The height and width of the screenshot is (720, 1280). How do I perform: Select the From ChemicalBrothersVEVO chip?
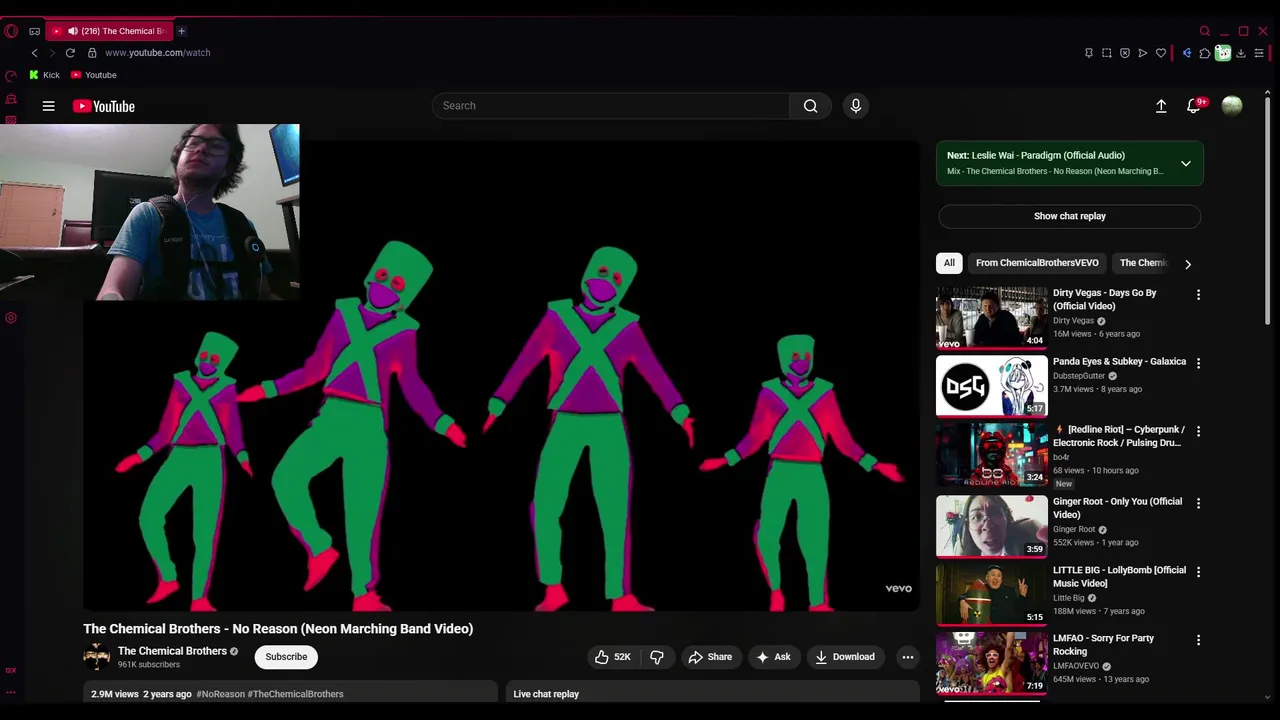point(1037,263)
